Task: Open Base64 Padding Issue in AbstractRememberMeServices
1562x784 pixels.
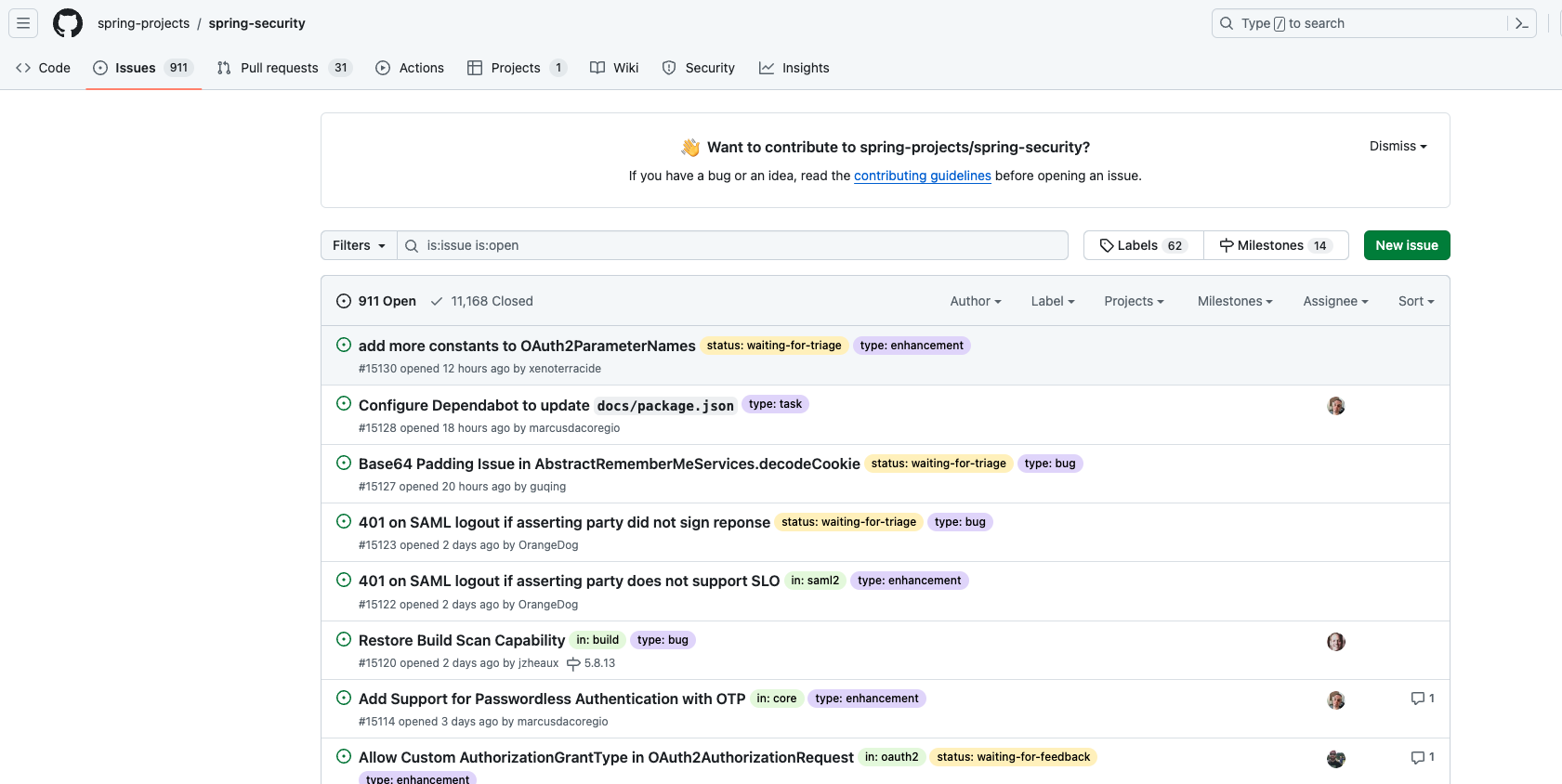Action: point(610,464)
